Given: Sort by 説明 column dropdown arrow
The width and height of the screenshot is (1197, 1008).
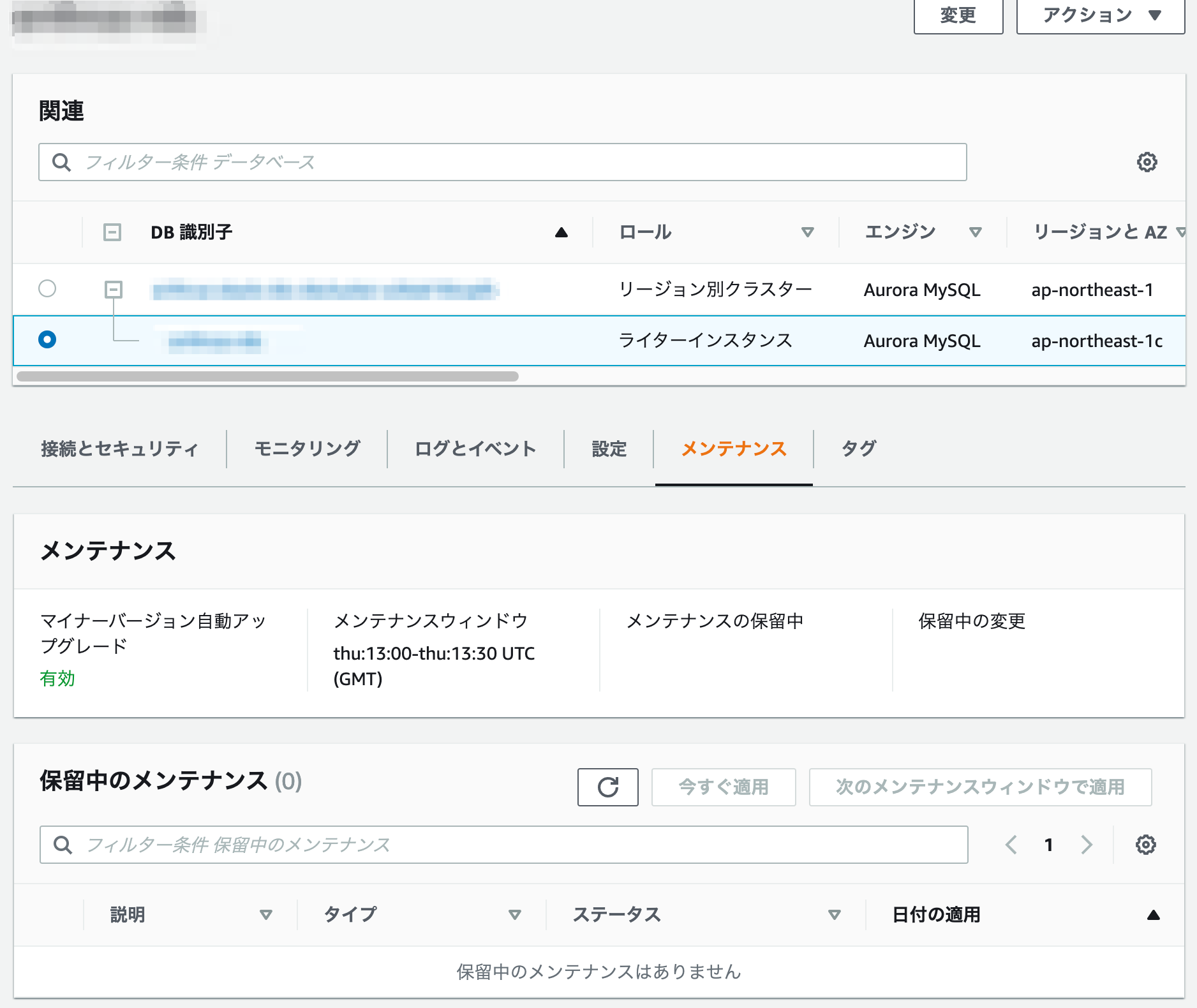Looking at the screenshot, I should [266, 915].
